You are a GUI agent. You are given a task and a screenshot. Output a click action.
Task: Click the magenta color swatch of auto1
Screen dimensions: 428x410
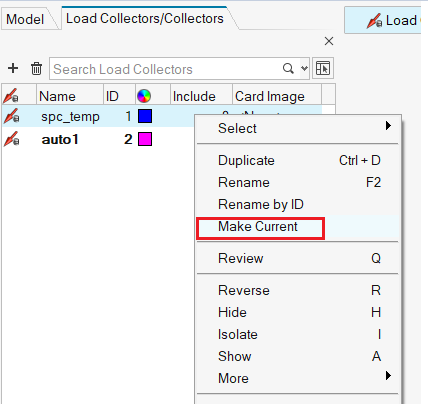coord(145,139)
